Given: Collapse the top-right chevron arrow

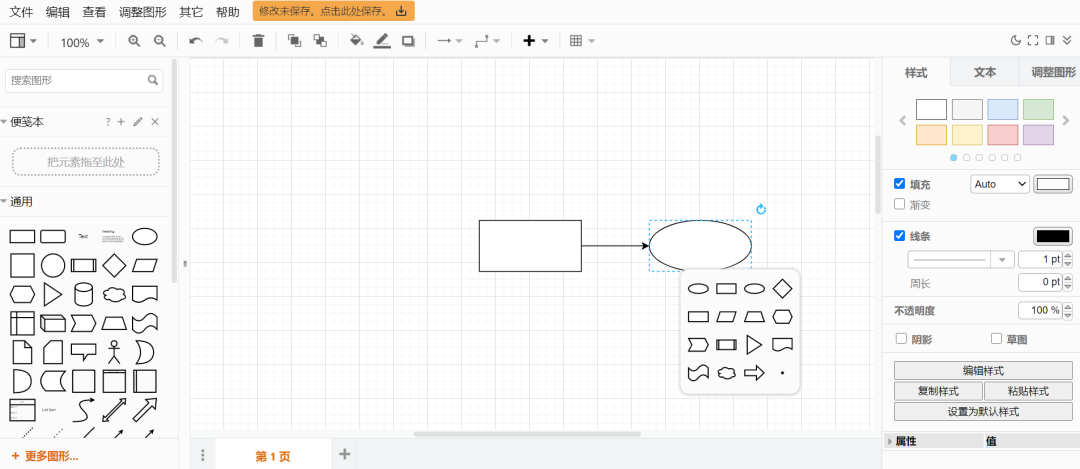Looking at the screenshot, I should coord(1068,41).
